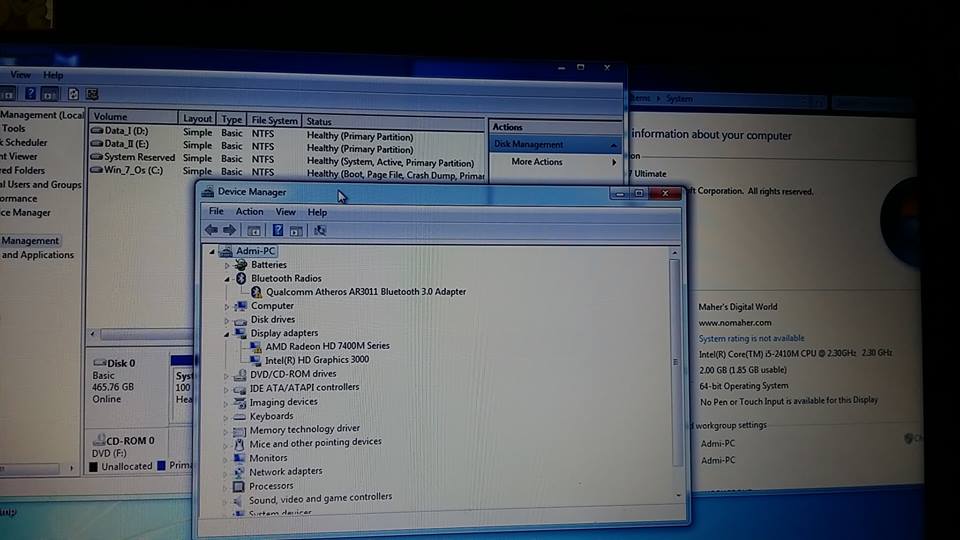This screenshot has height=540, width=960.
Task: Expand the DVD/CD-ROM drives node
Action: [226, 375]
